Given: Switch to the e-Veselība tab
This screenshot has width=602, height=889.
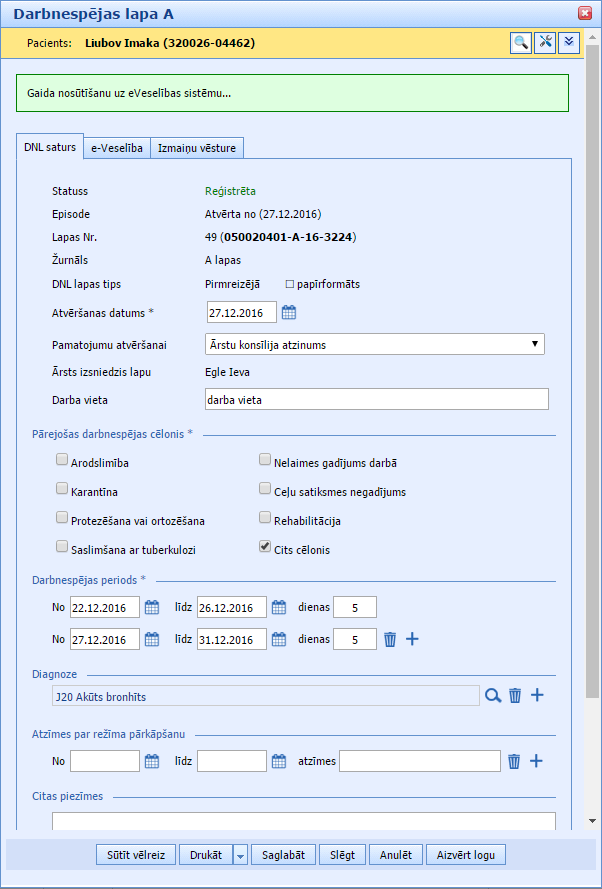Looking at the screenshot, I should 117,148.
